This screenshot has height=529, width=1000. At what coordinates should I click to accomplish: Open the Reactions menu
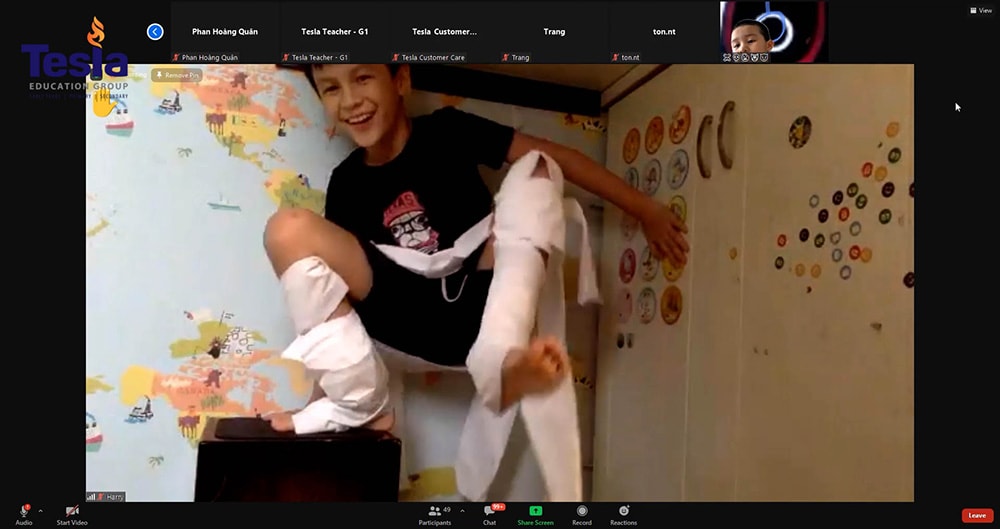tap(623, 511)
